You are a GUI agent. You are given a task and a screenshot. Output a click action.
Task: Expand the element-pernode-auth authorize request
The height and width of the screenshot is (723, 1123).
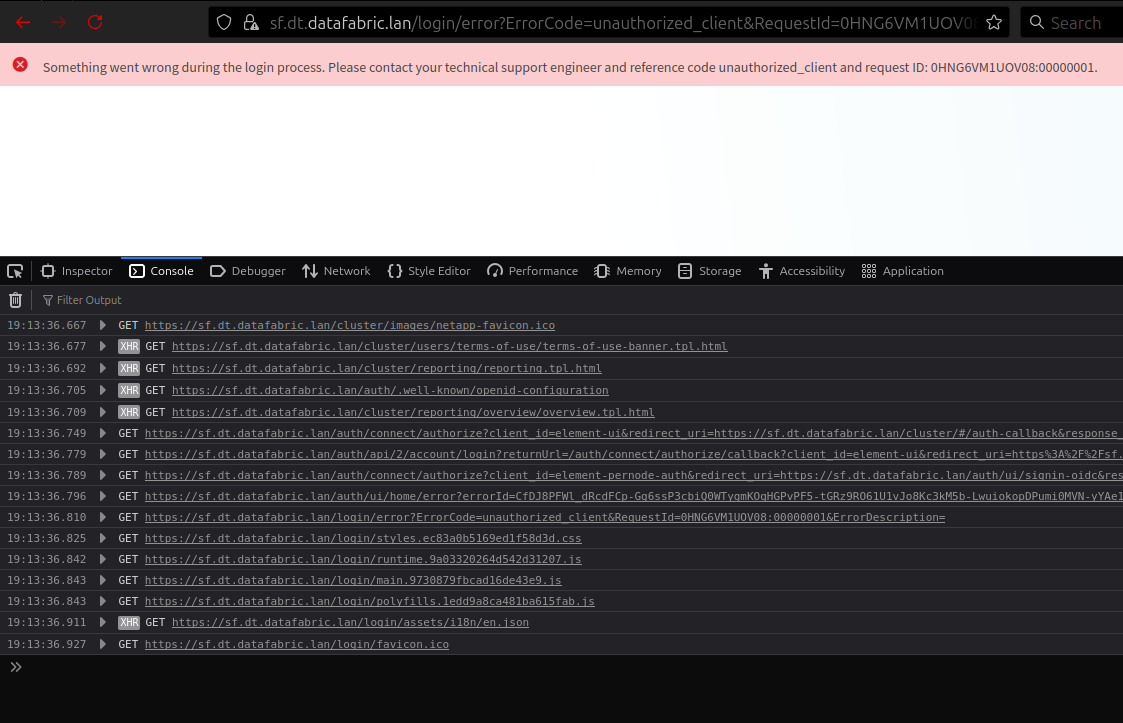(x=102, y=475)
